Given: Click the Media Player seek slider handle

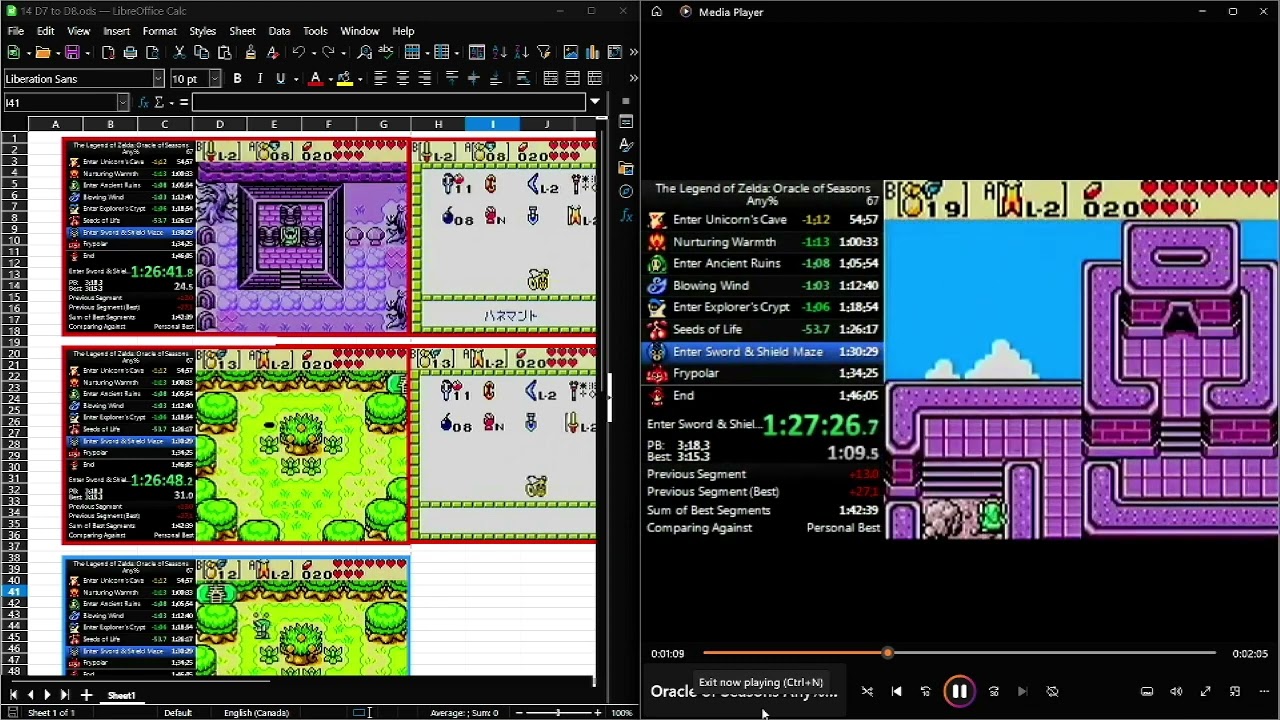Looking at the screenshot, I should click(887, 653).
